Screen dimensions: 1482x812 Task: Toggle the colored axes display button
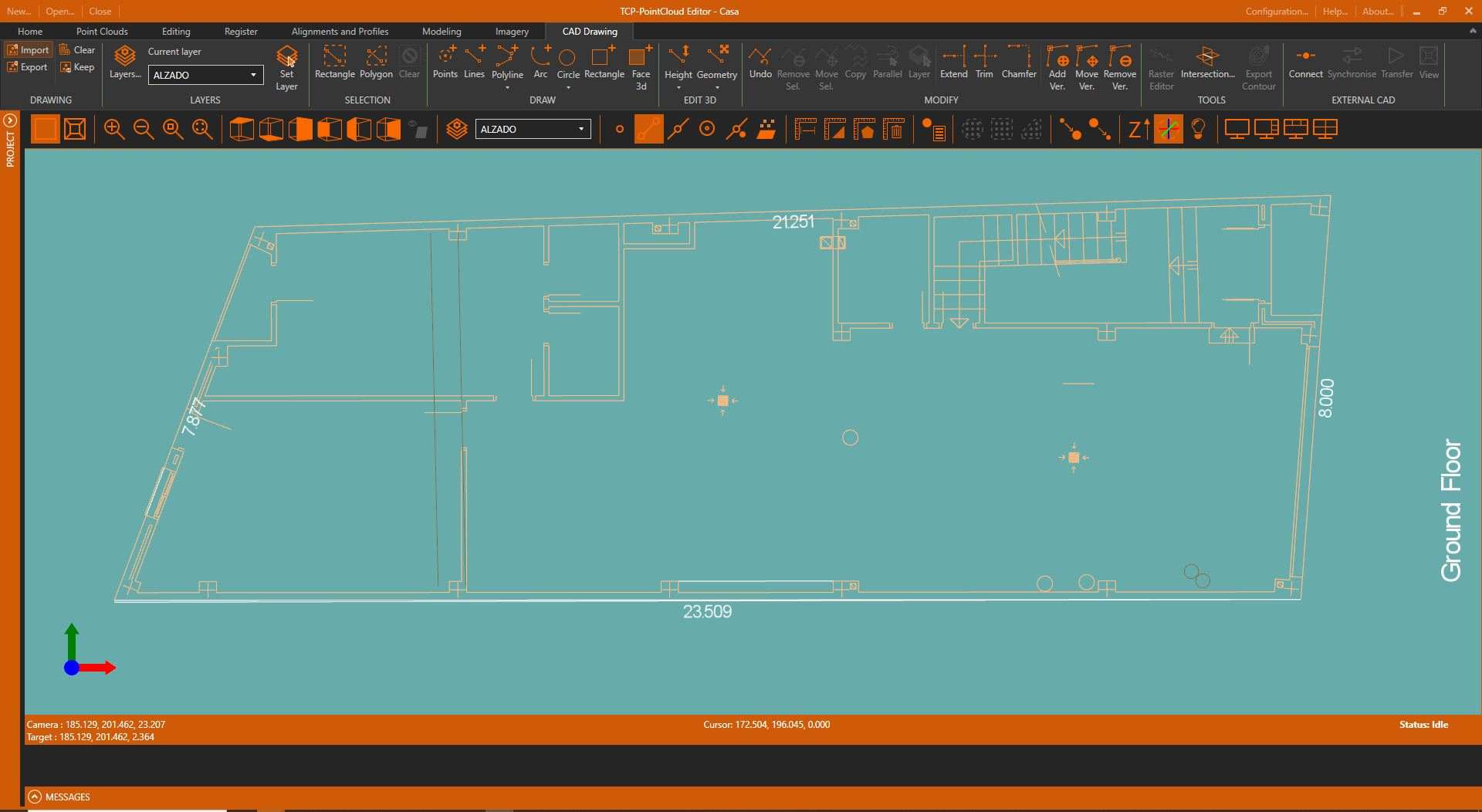[x=1168, y=130]
